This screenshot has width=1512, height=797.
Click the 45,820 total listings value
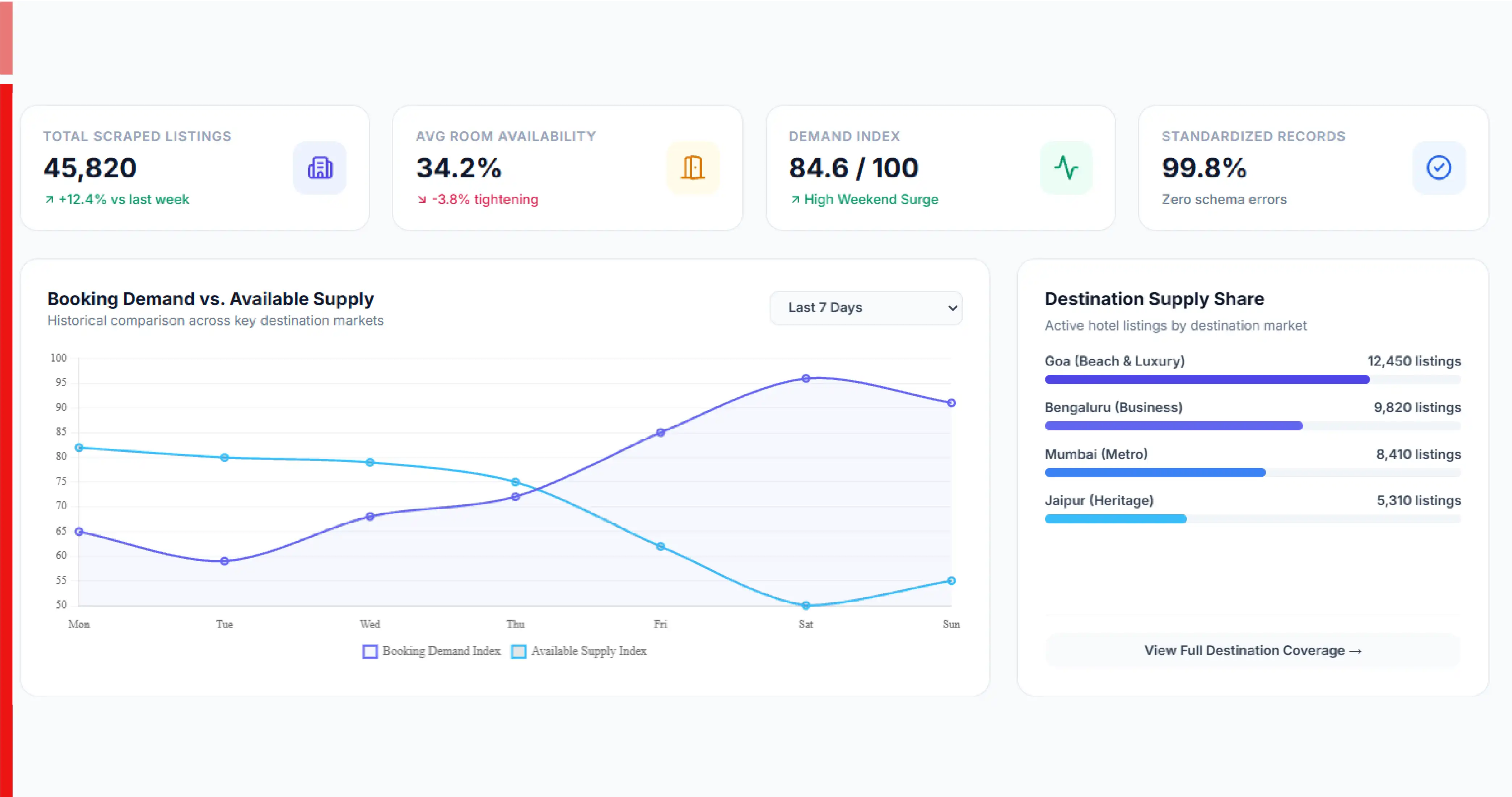(x=90, y=168)
